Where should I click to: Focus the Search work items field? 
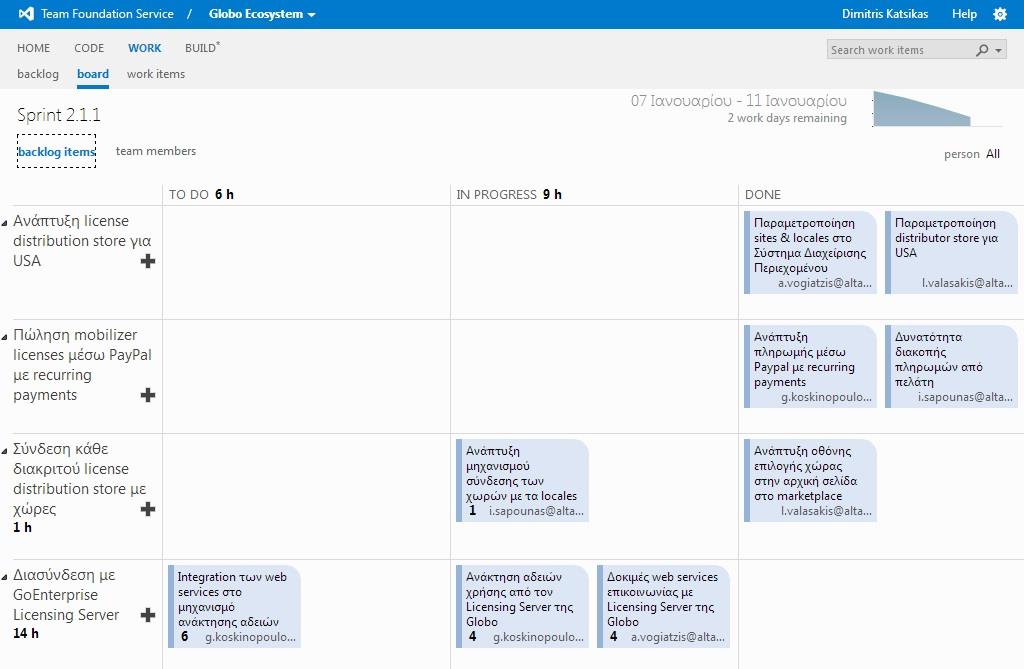click(x=901, y=50)
